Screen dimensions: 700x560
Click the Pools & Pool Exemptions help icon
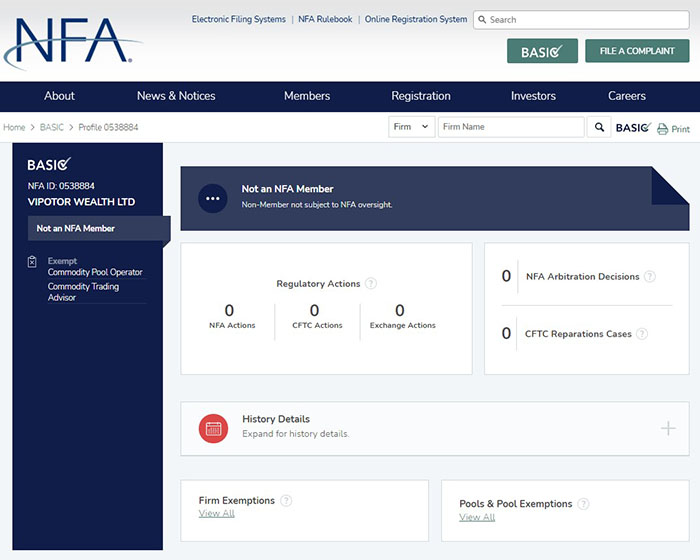(x=583, y=504)
